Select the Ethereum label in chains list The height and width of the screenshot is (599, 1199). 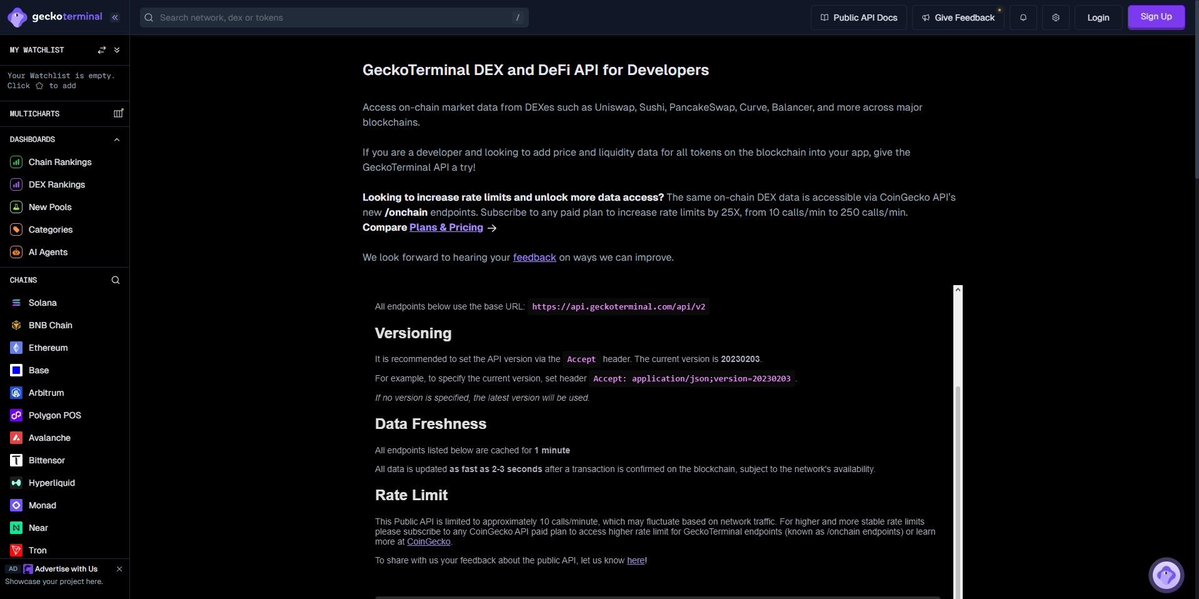48,348
